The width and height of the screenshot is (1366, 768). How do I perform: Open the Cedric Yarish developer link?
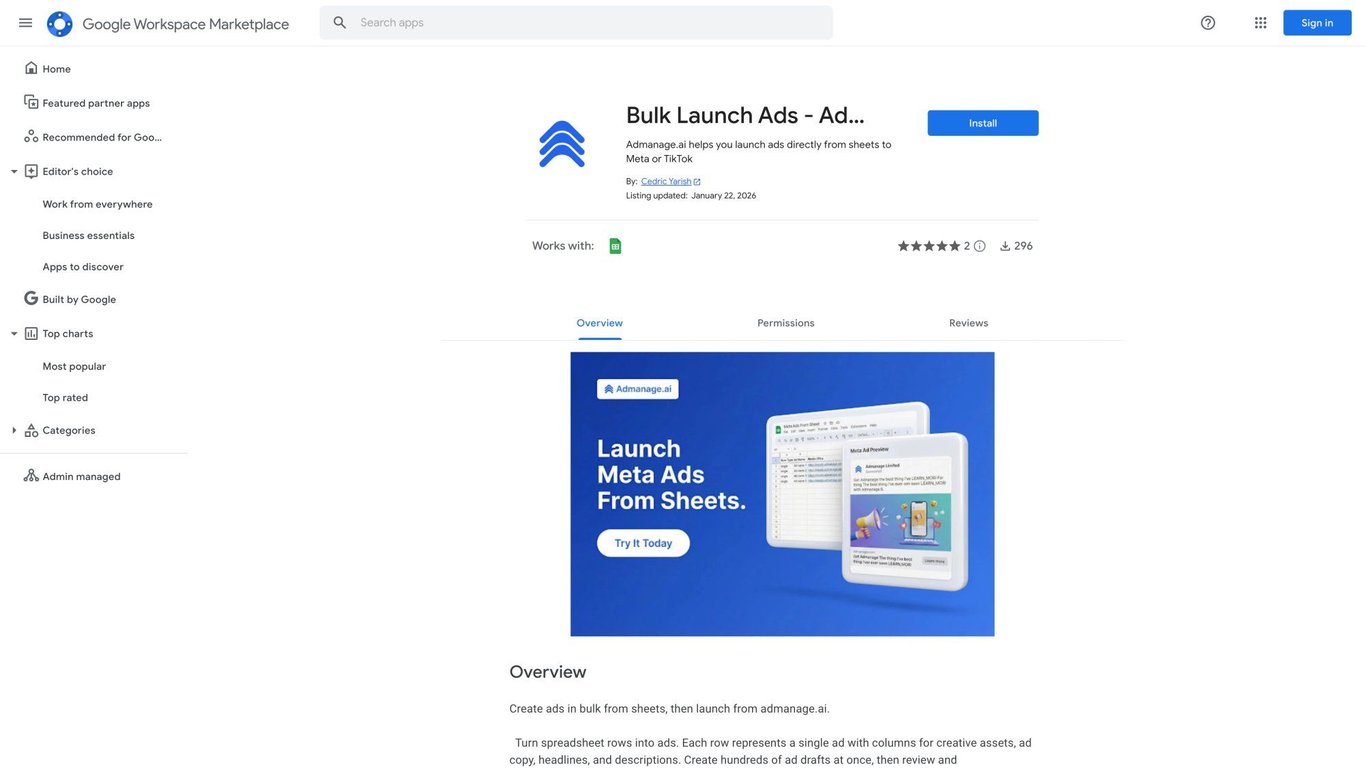click(x=666, y=182)
